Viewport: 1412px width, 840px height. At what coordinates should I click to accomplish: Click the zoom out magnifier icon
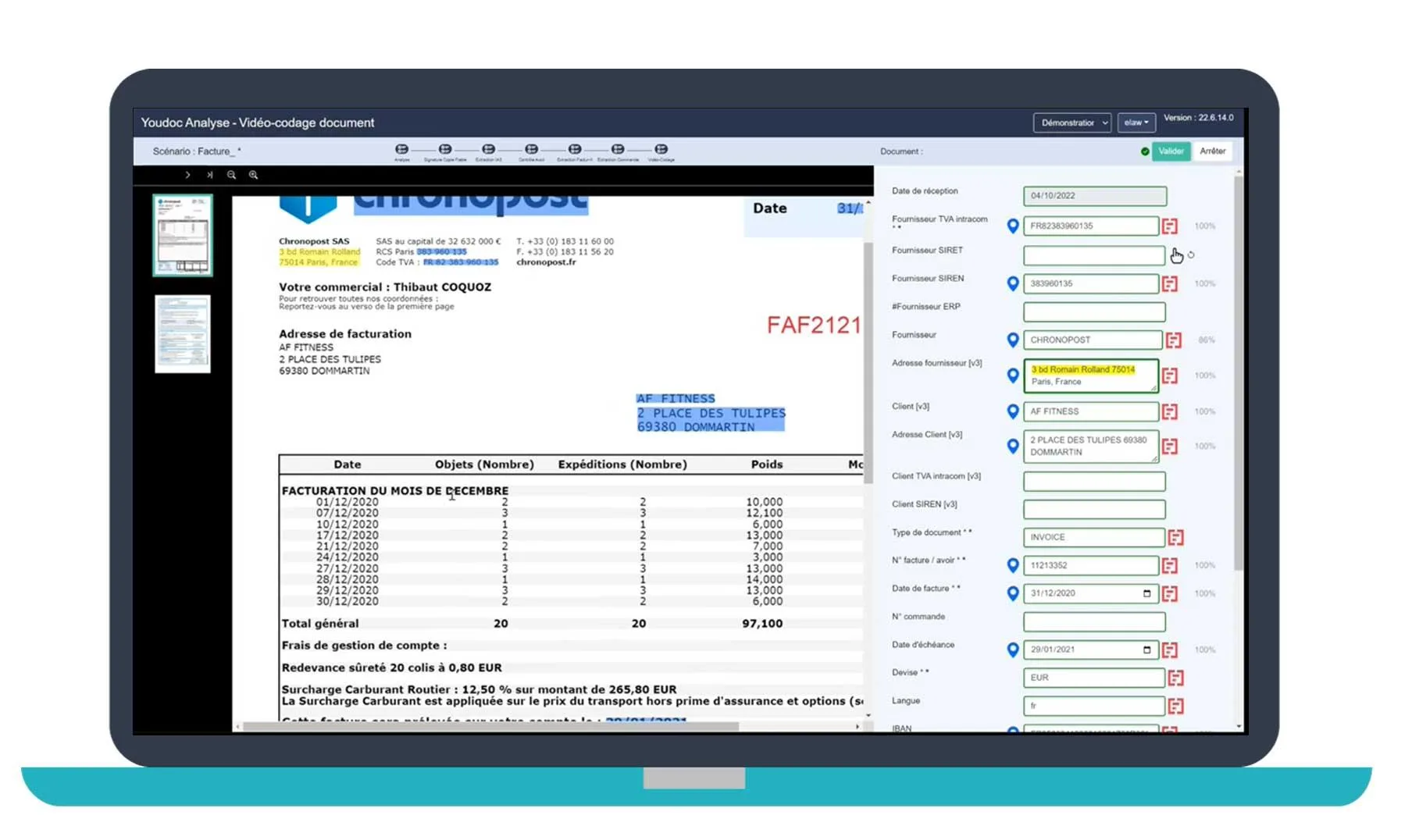point(231,175)
